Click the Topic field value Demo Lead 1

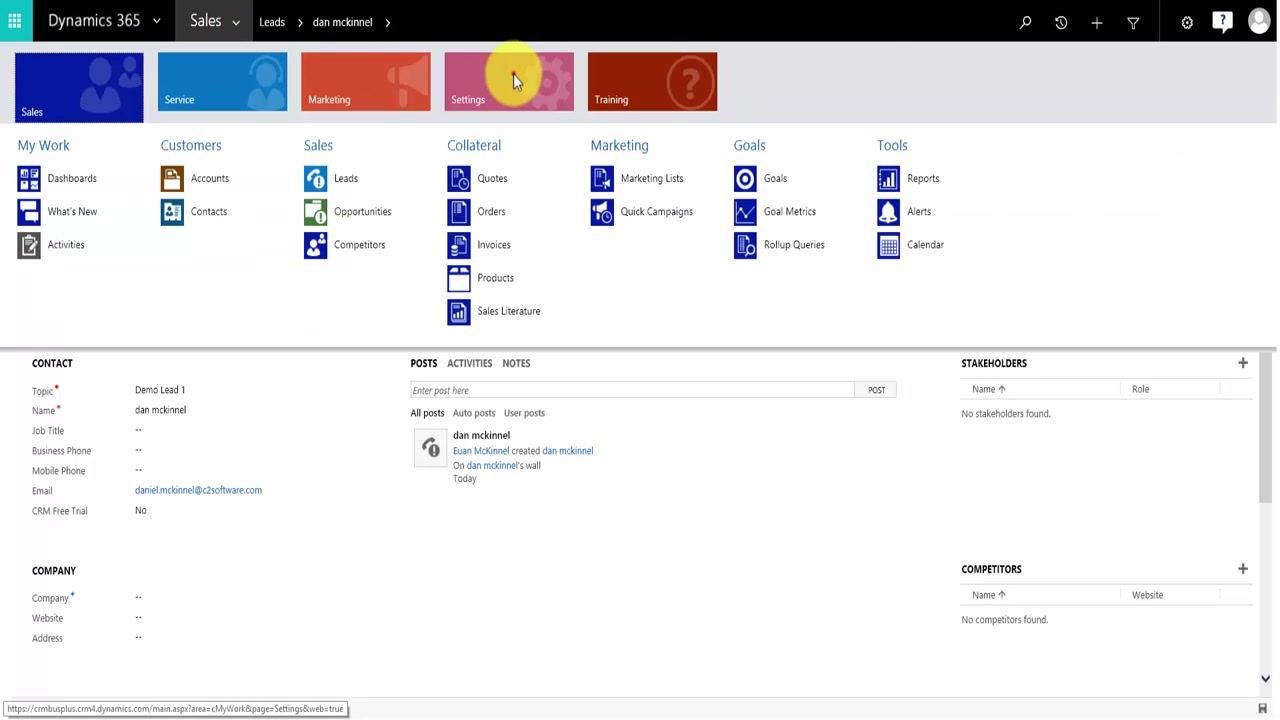[x=160, y=390]
